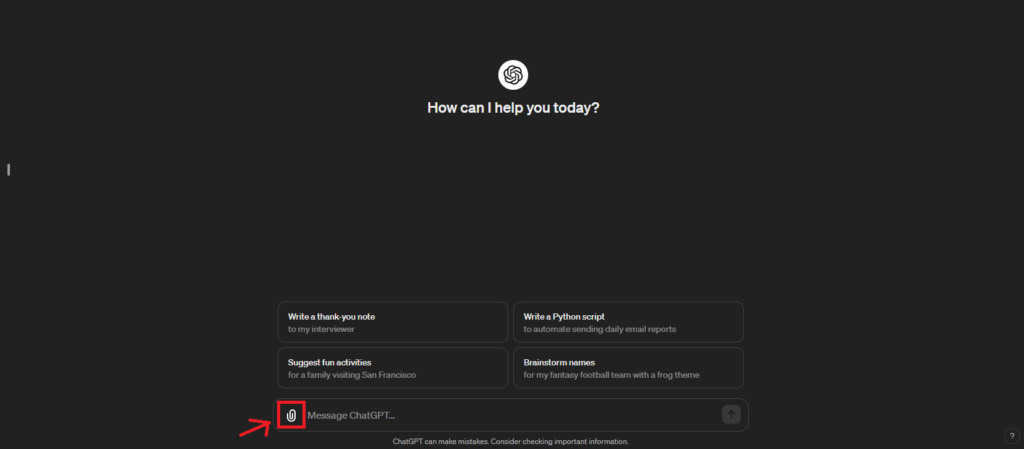Click the "ChatGPT can make mistakes" notice
Viewport: 1024px width, 449px height.
[x=440, y=441]
